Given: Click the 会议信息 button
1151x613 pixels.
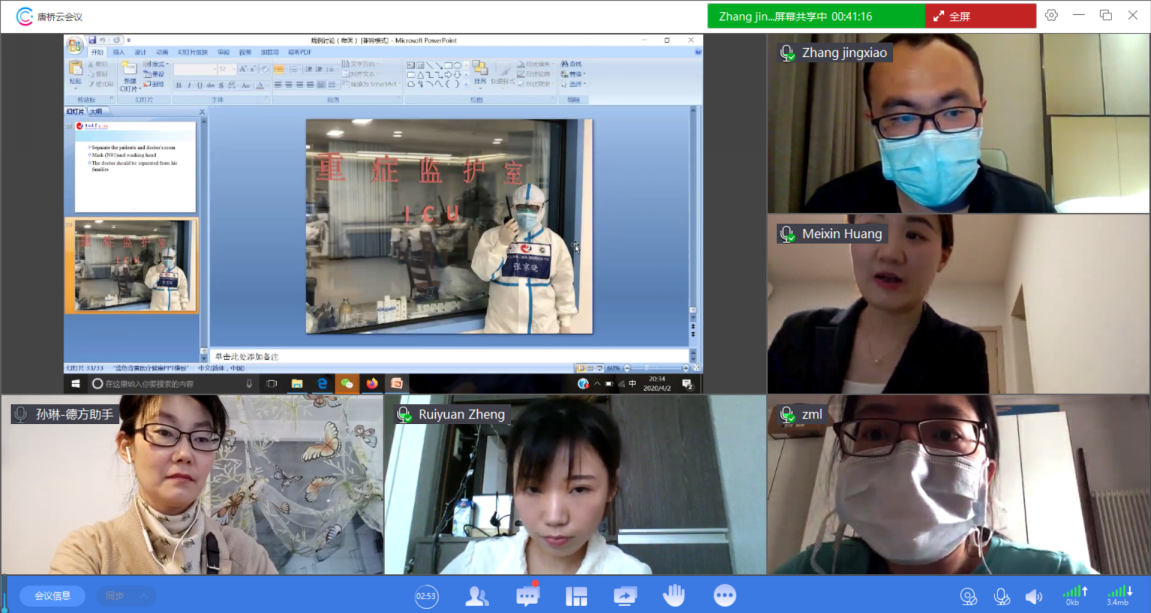Looking at the screenshot, I should point(53,596).
